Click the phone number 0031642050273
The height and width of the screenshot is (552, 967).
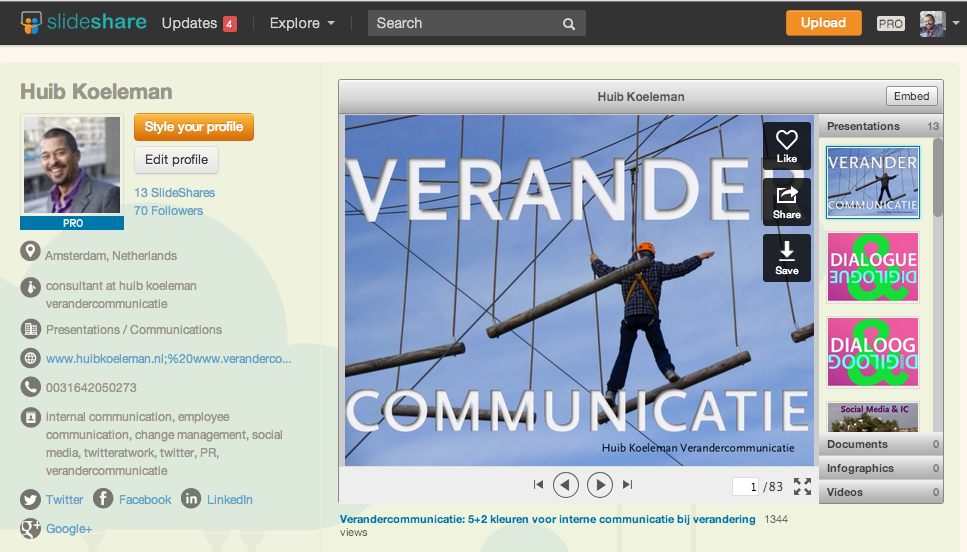coord(91,388)
